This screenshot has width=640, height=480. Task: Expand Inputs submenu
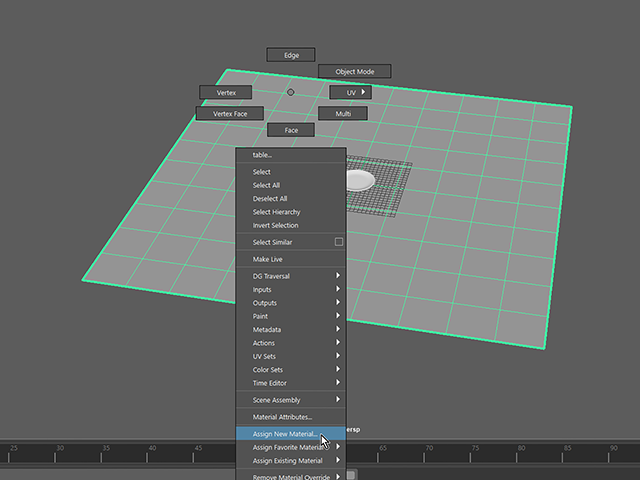coord(291,289)
